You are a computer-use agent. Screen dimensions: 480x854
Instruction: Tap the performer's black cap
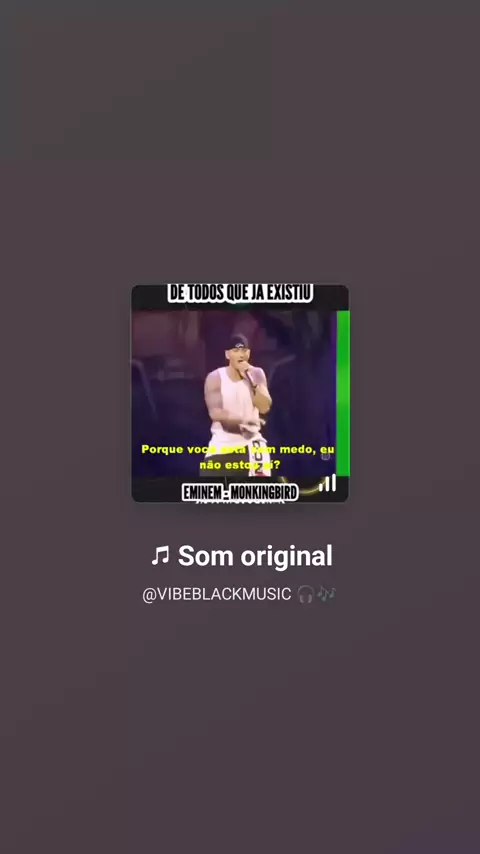(238, 342)
